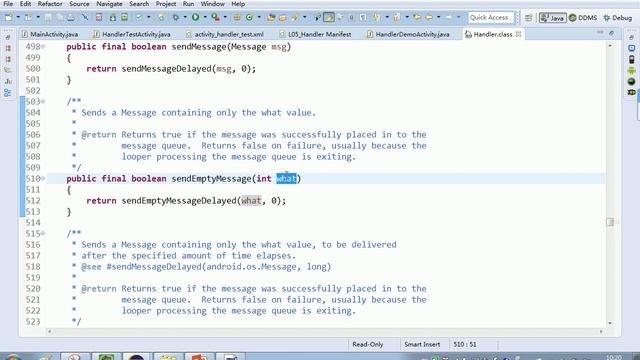Image resolution: width=640 pixels, height=360 pixels.
Task: Collapse the fold at line 498
Action: 43,47
